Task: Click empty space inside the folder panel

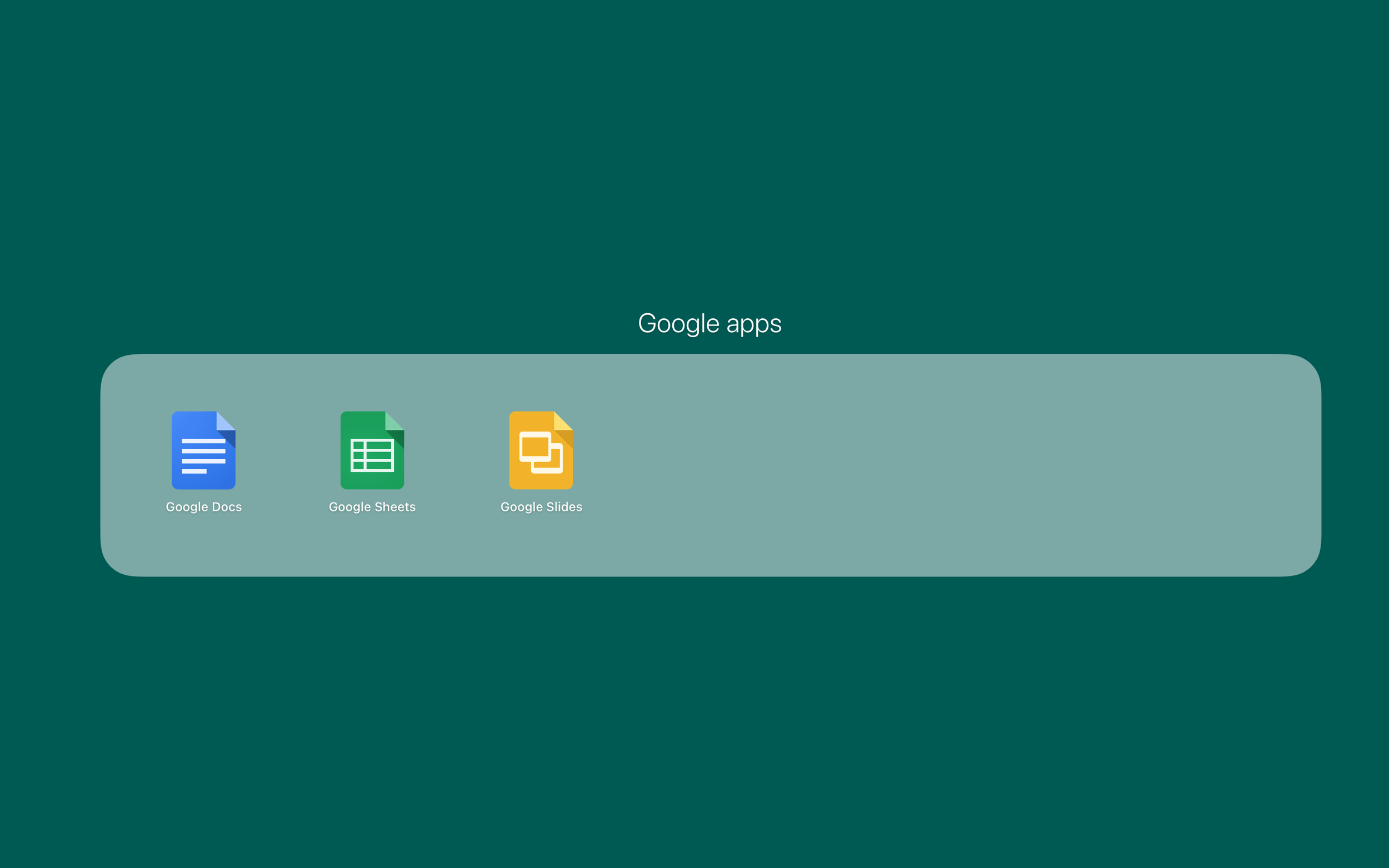Action: point(947,465)
